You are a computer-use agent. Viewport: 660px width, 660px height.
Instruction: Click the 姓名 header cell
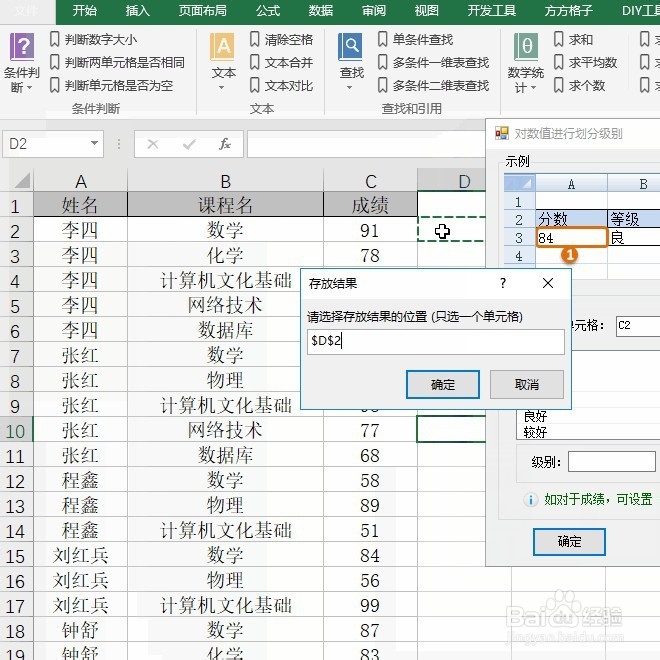coord(80,205)
